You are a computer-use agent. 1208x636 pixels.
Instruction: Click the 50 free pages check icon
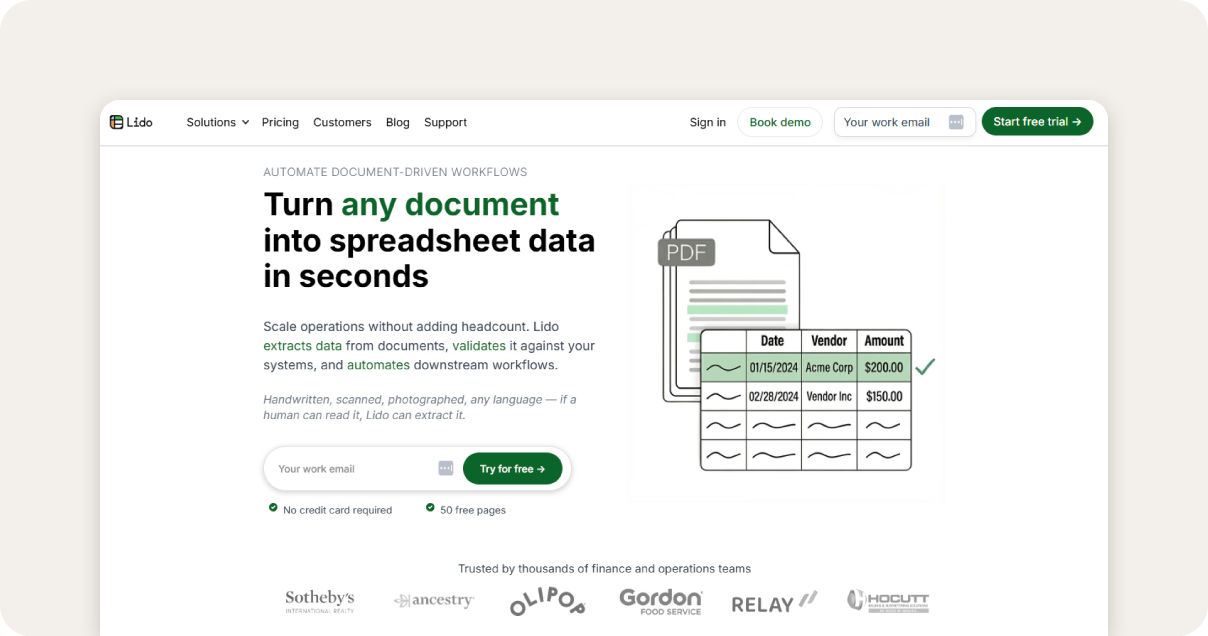pyautogui.click(x=430, y=508)
